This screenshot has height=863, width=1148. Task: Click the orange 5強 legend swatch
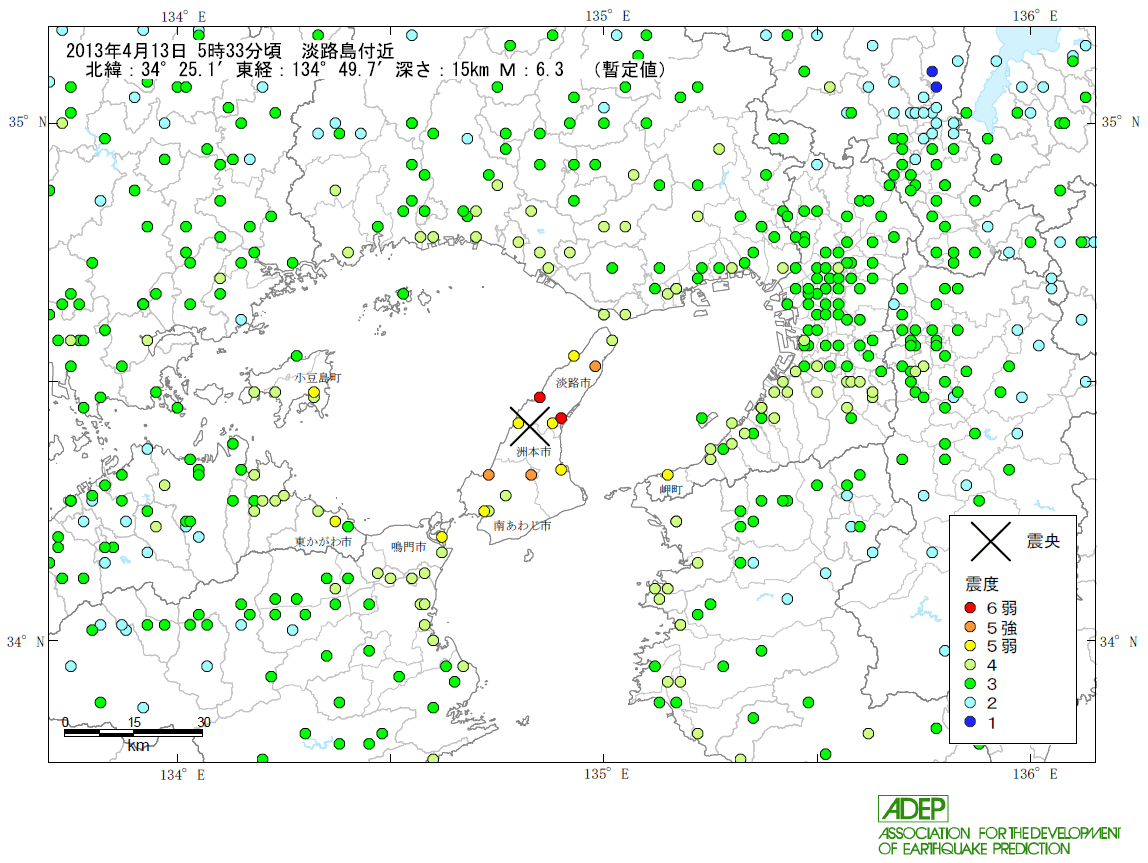point(970,627)
